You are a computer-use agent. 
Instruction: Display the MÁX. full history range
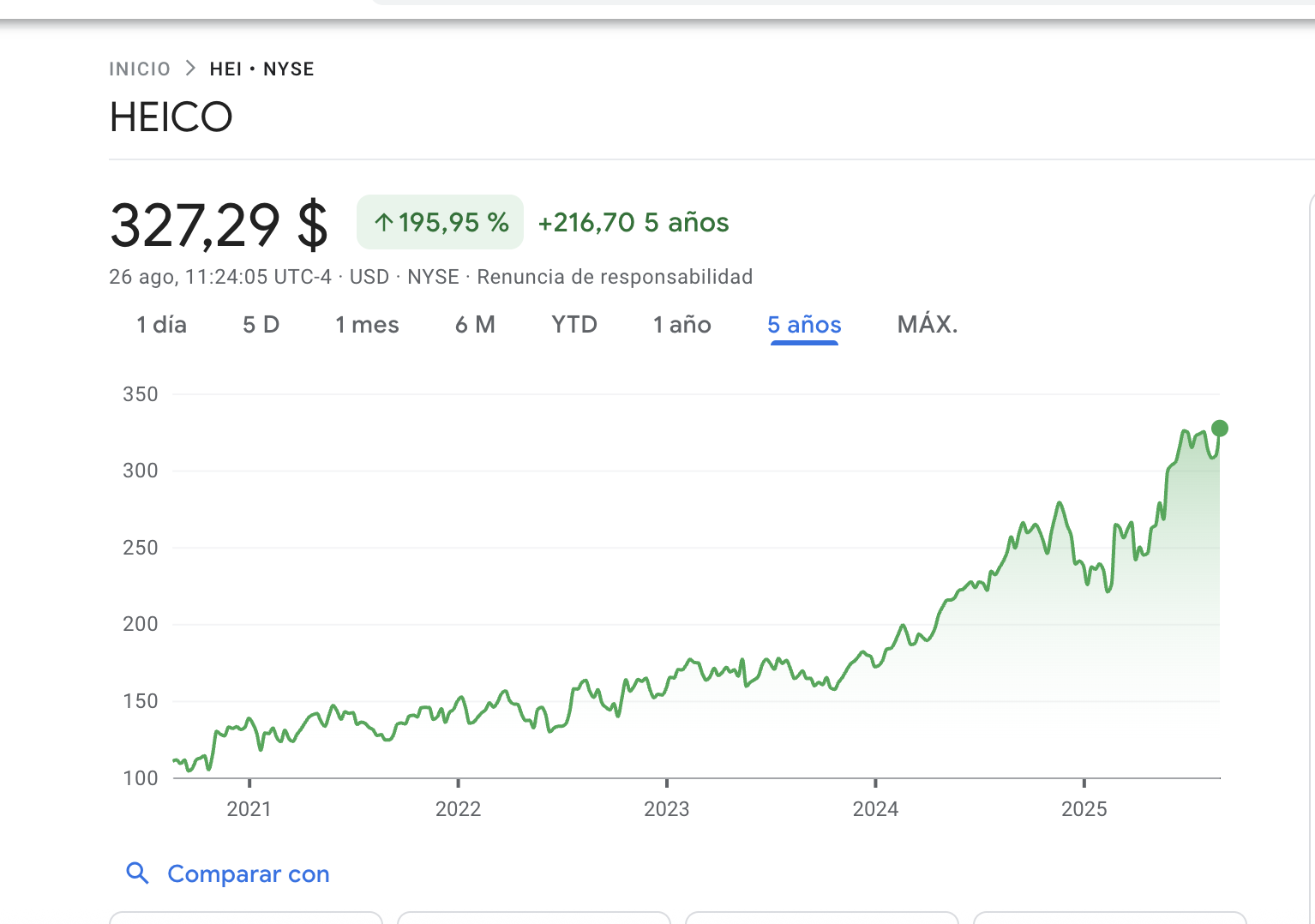(x=927, y=325)
